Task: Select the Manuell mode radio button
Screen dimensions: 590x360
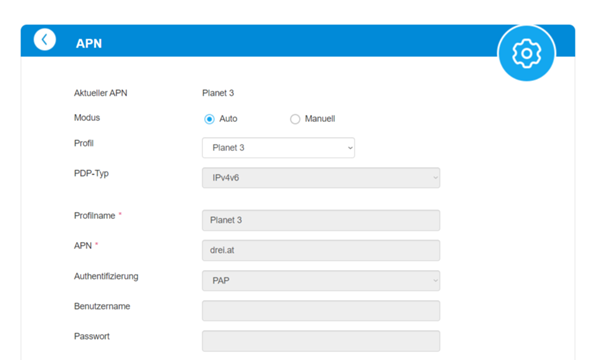Action: click(295, 119)
